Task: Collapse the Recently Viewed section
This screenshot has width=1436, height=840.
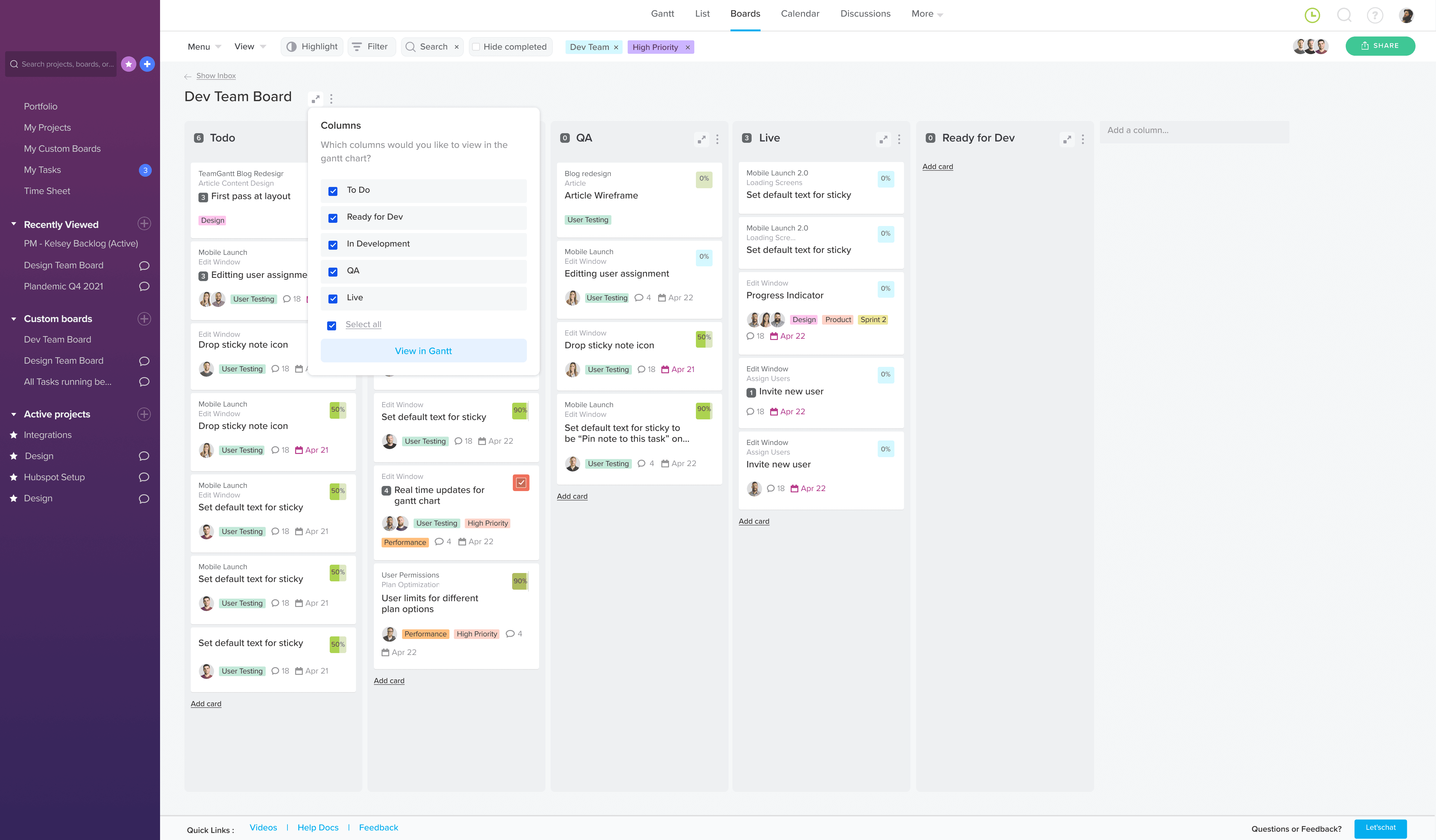Action: (14, 224)
